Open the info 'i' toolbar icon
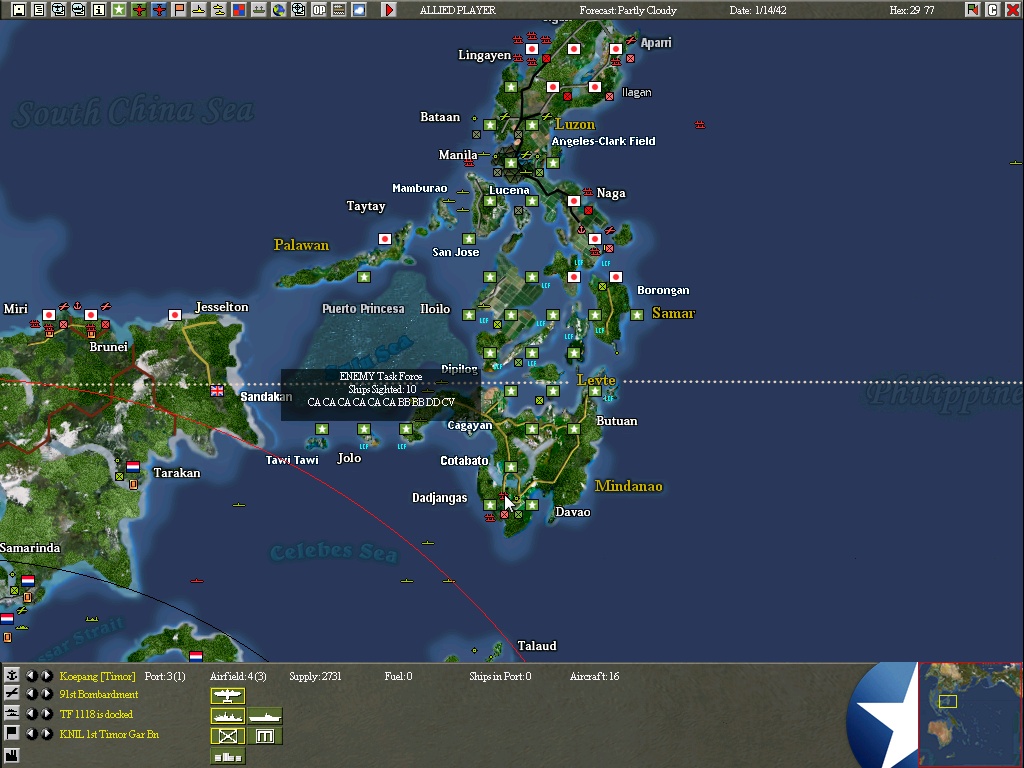Screen dimensions: 1024x768 pyautogui.click(x=99, y=10)
